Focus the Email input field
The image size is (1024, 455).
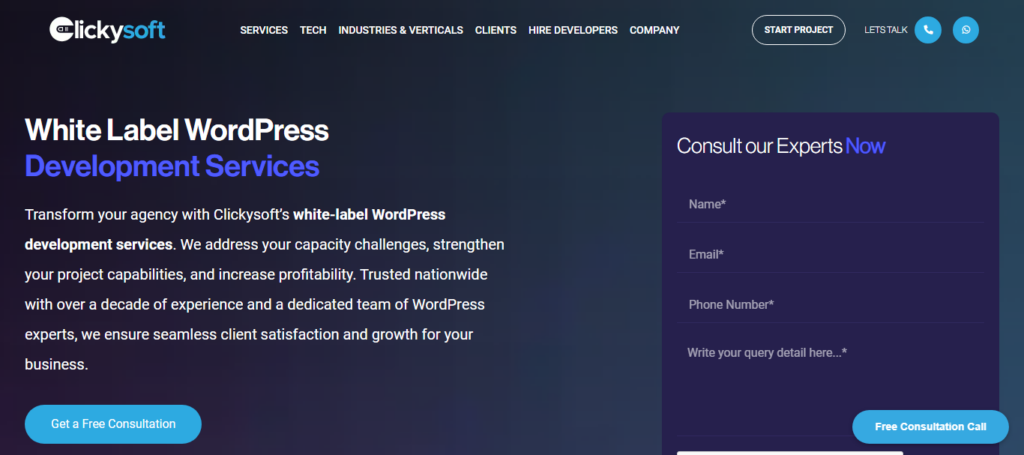831,255
